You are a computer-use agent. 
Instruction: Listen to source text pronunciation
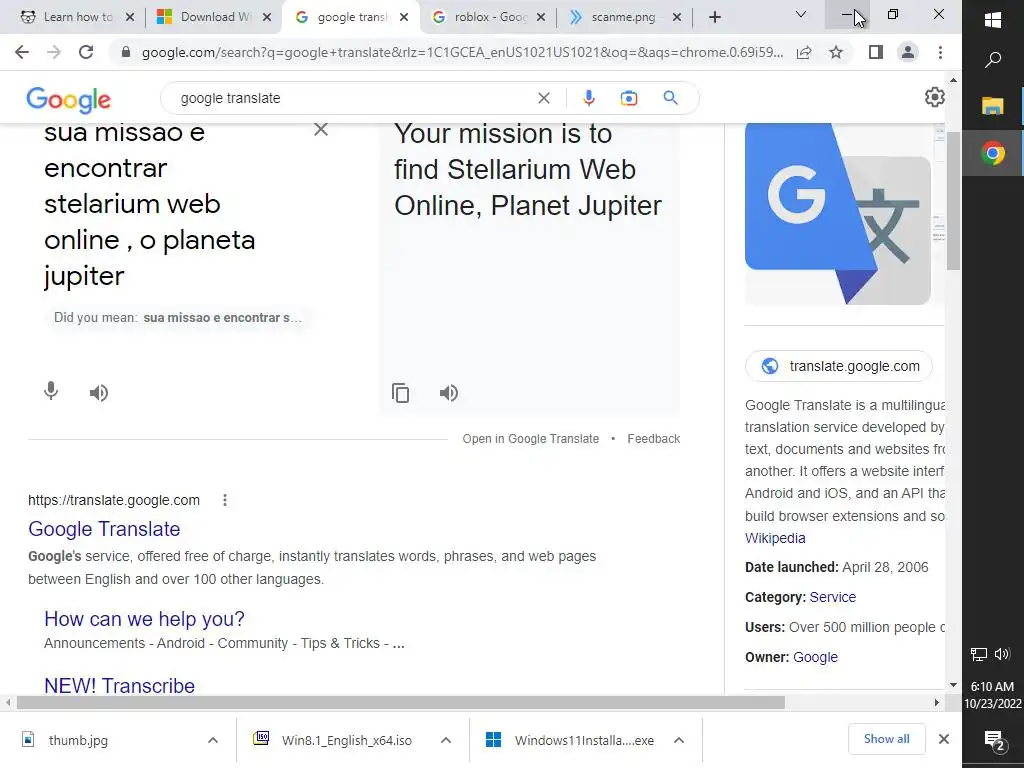coord(99,392)
